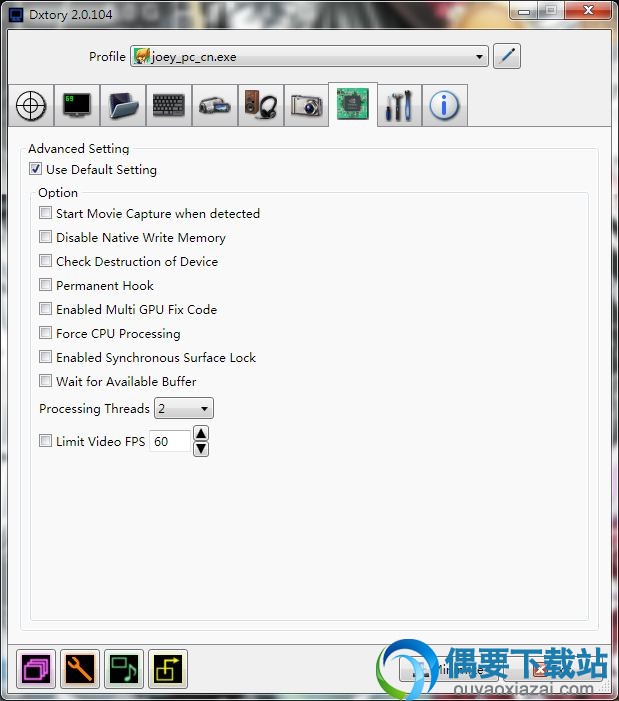Toggle Disable Native Write Memory checkbox
The image size is (619, 701).
click(45, 236)
